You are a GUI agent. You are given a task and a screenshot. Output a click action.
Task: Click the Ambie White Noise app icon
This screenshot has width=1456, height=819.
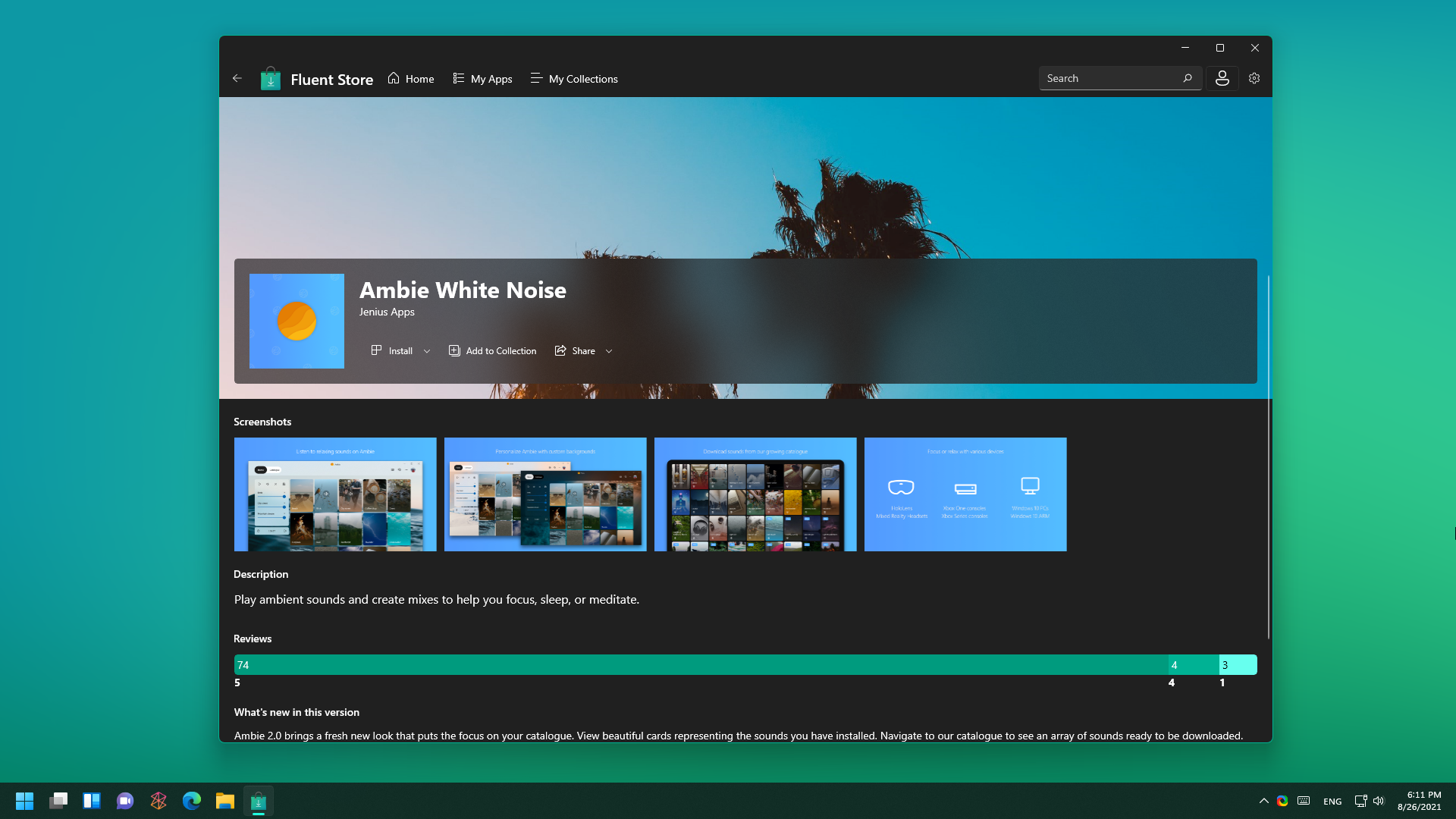pyautogui.click(x=297, y=321)
